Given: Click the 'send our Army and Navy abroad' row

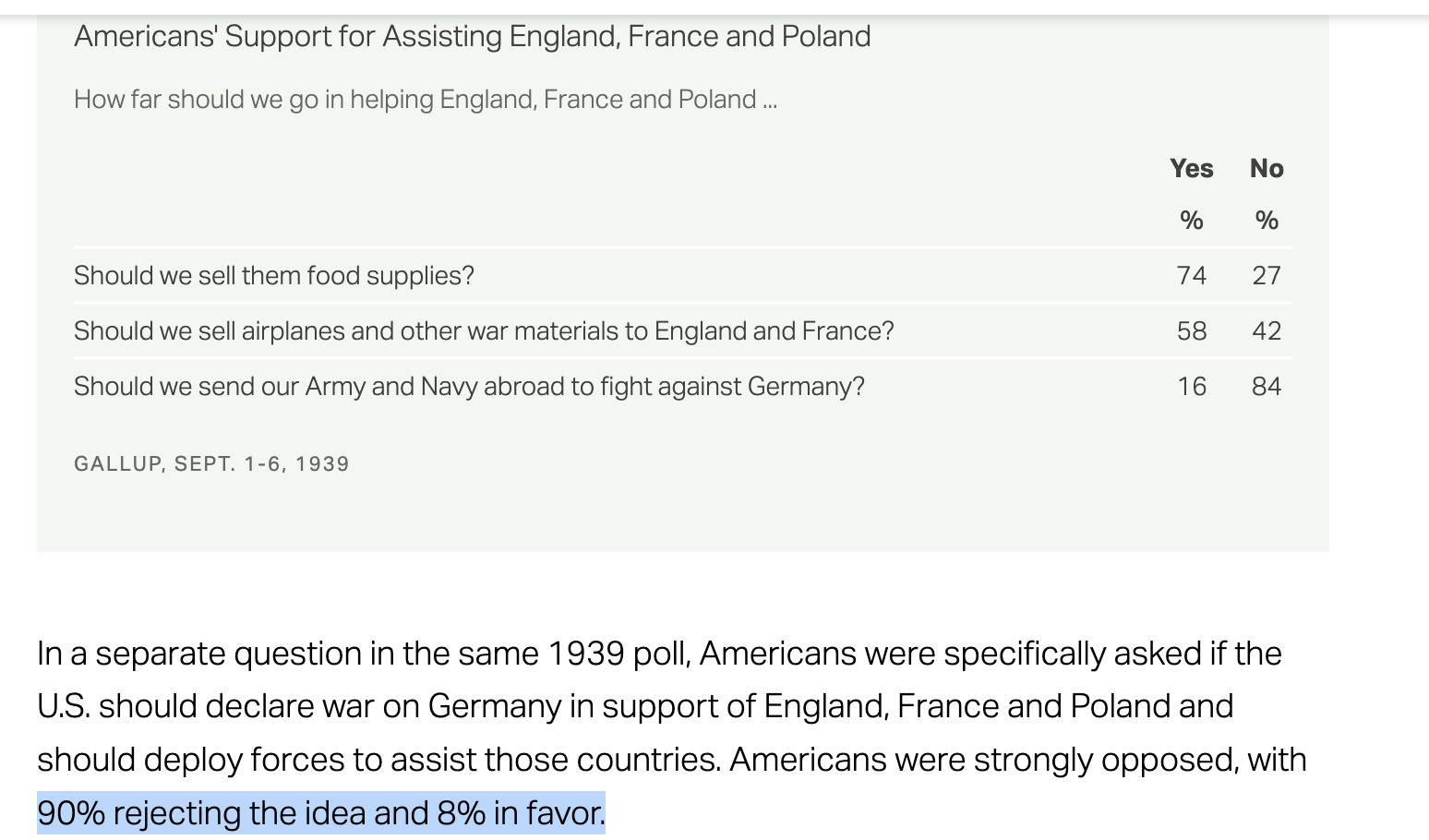Looking at the screenshot, I should (683, 386).
